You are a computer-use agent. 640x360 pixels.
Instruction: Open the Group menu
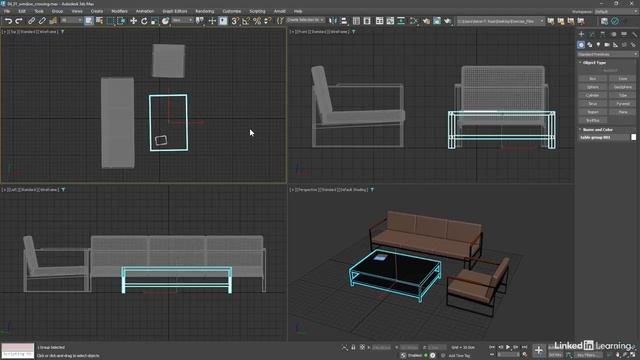point(57,11)
